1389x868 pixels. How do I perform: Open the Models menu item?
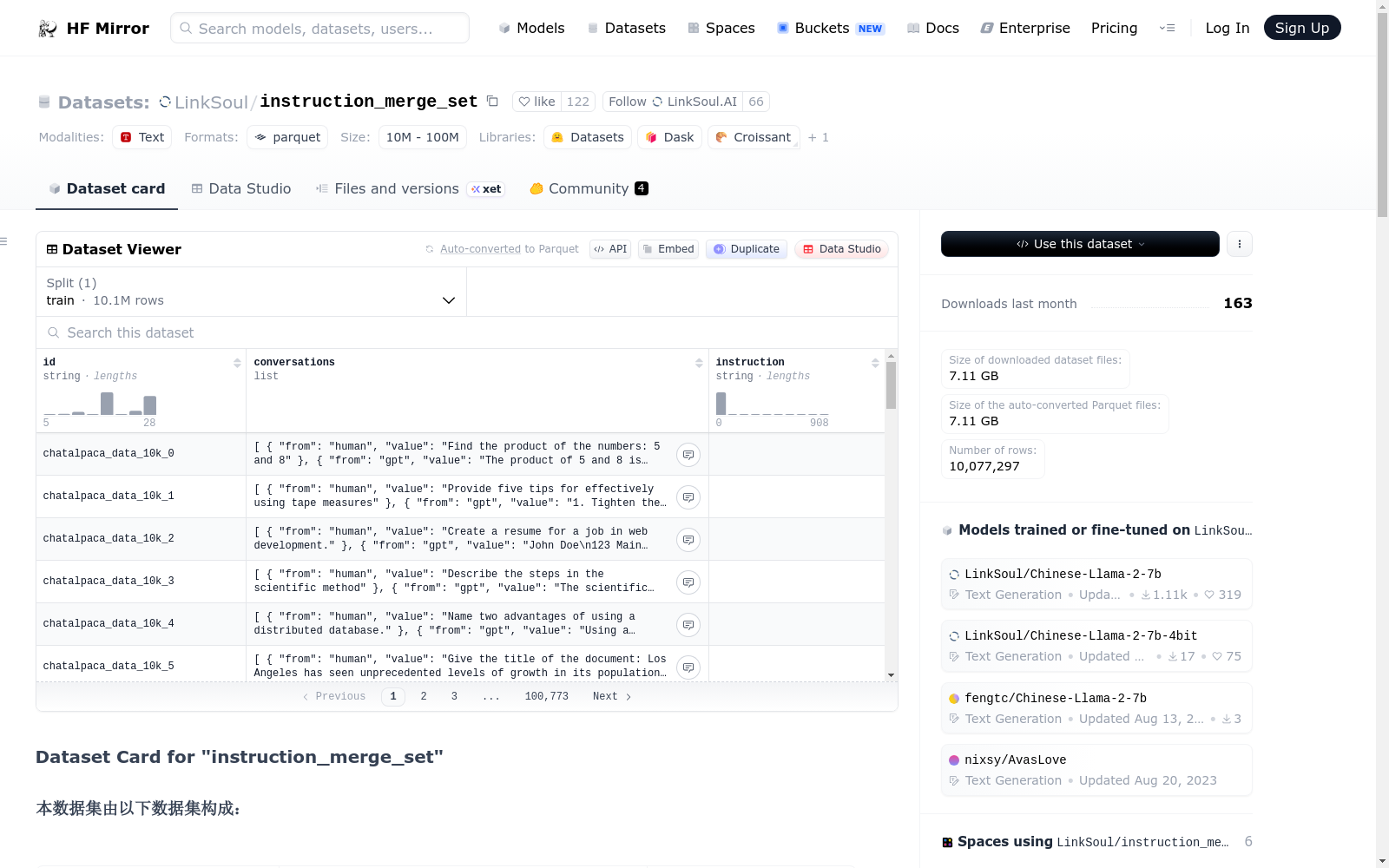[531, 29]
